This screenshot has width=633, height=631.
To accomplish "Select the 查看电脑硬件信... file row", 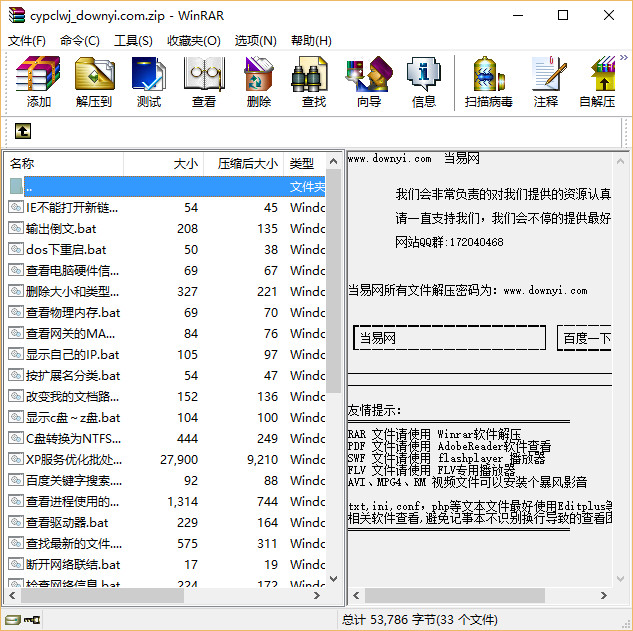I will pos(166,270).
